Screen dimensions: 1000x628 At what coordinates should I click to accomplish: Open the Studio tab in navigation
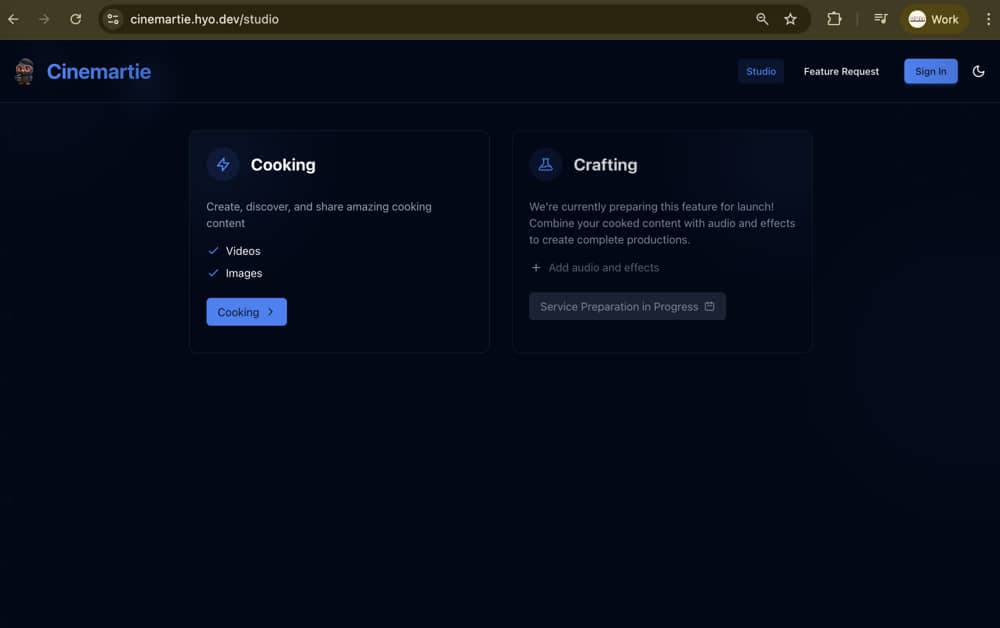click(761, 71)
